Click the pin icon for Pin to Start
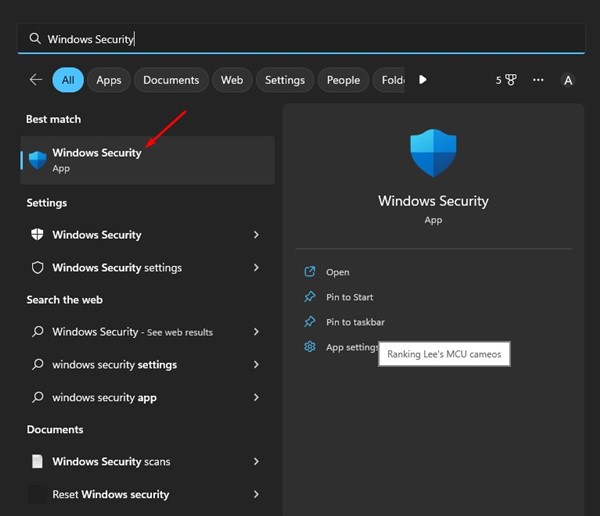 (310, 297)
